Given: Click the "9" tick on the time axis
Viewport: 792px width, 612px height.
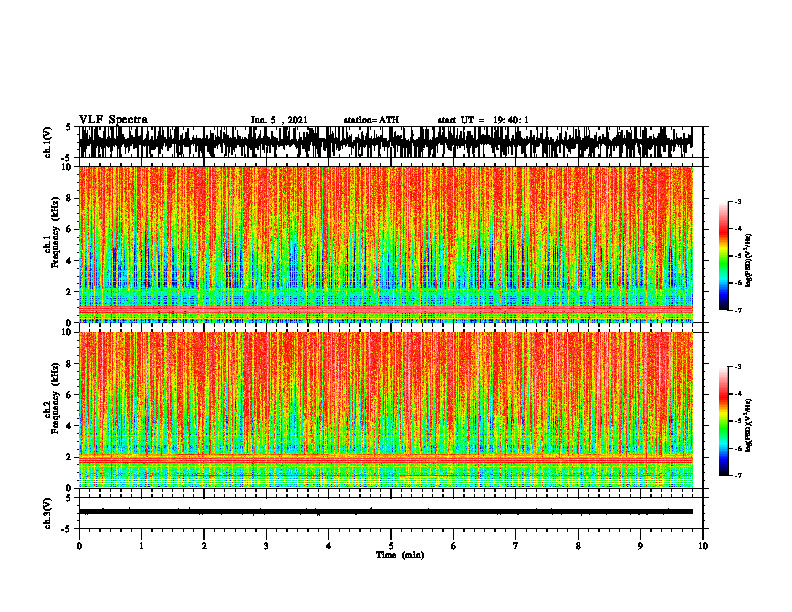Looking at the screenshot, I should (x=640, y=546).
